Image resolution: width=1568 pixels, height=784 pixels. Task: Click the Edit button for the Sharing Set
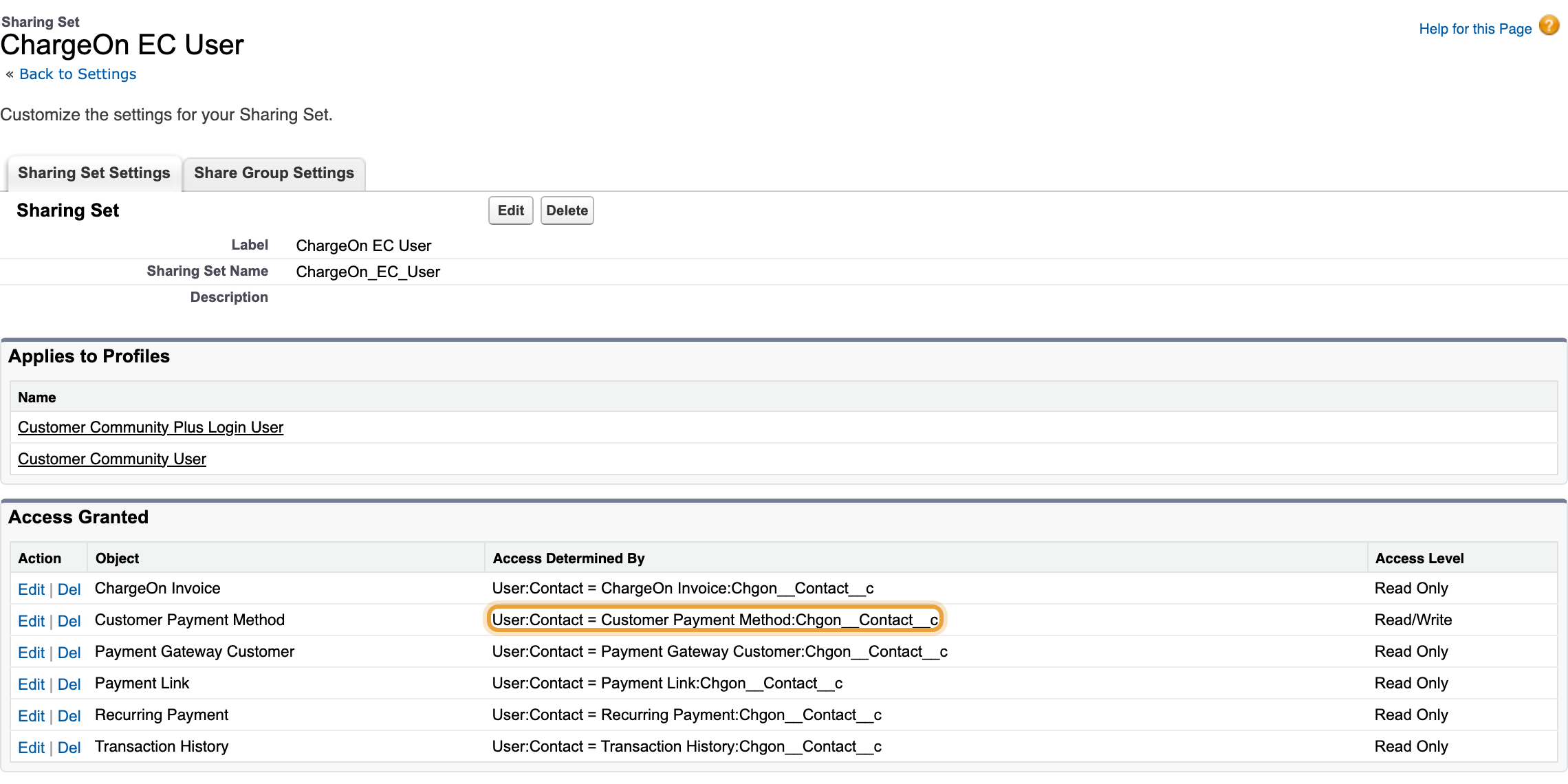coord(511,210)
